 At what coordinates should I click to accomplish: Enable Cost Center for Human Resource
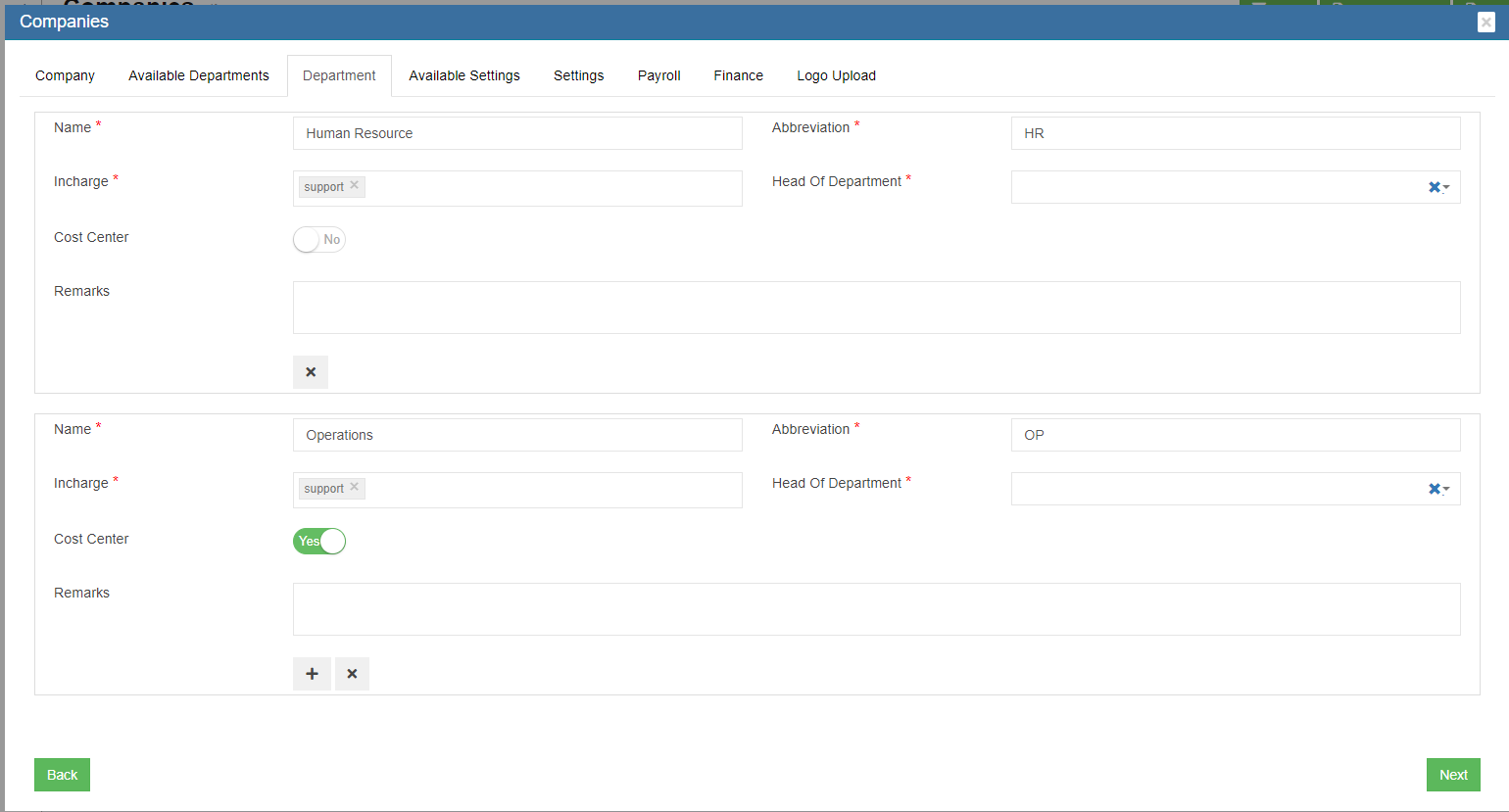point(319,240)
